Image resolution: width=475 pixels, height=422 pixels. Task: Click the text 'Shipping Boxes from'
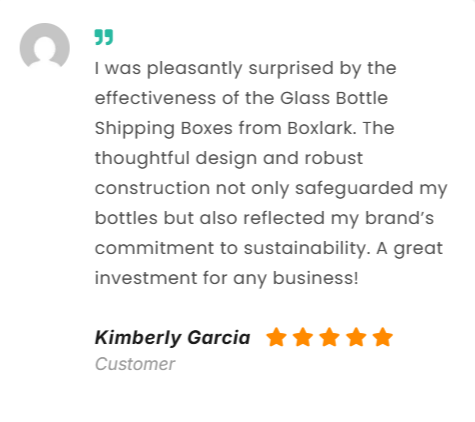(188, 128)
